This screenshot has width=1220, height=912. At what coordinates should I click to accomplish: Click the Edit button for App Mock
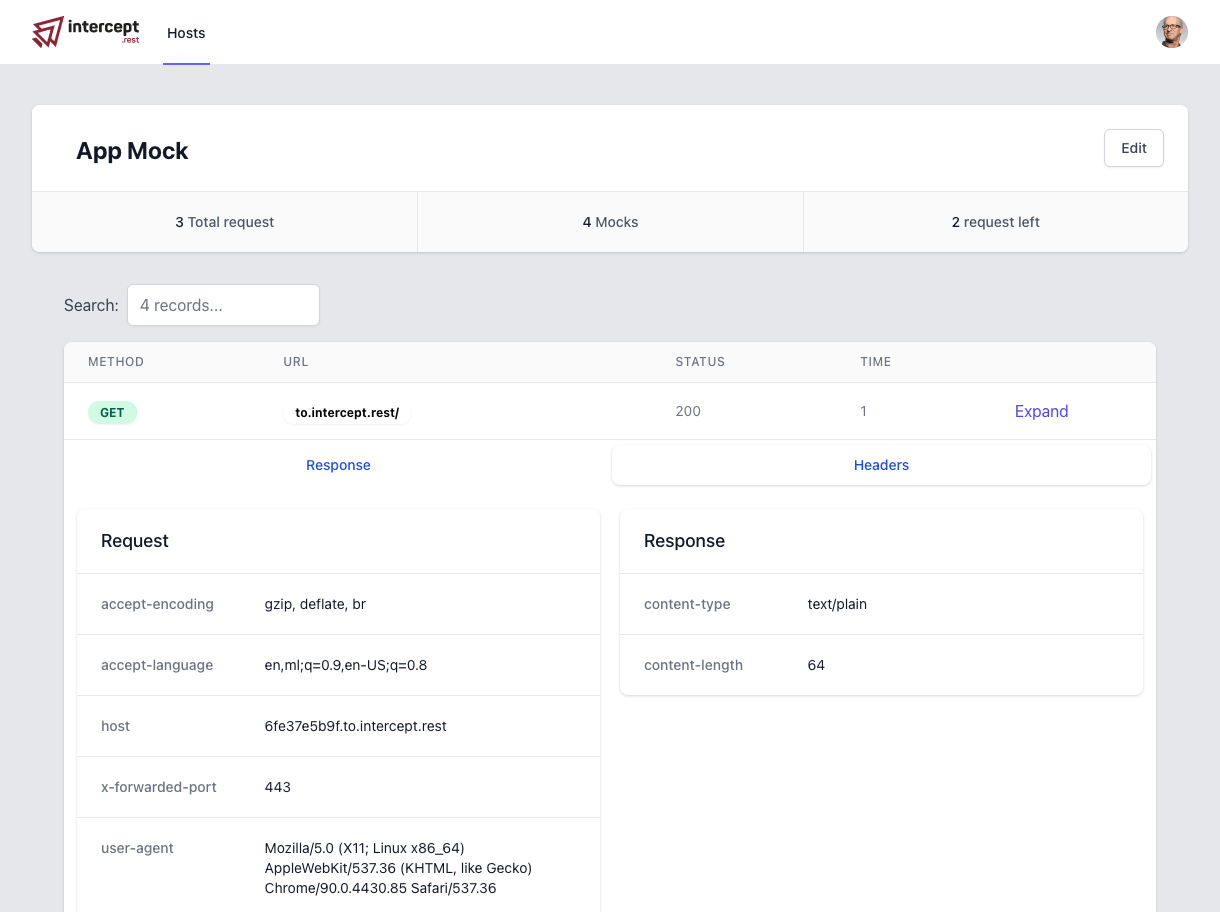pos(1133,147)
